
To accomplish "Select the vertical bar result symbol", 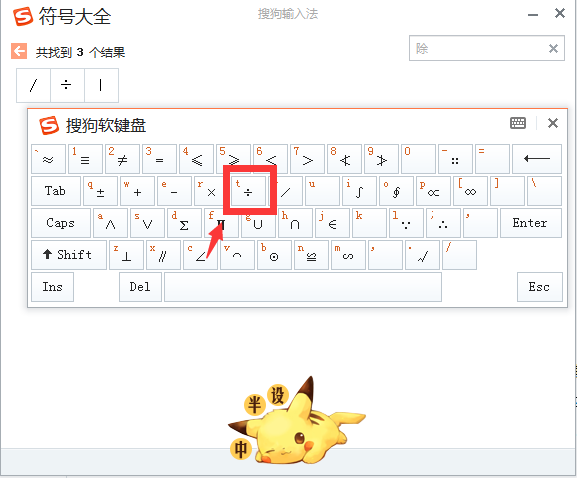I will coord(101,85).
